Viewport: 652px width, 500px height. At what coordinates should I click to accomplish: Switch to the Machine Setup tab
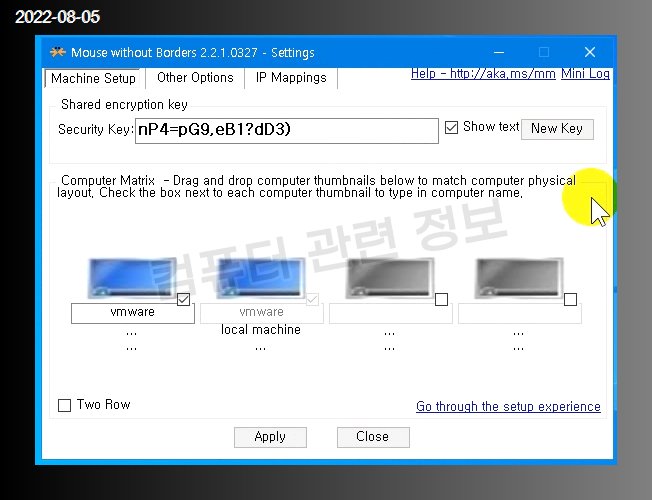coord(93,78)
